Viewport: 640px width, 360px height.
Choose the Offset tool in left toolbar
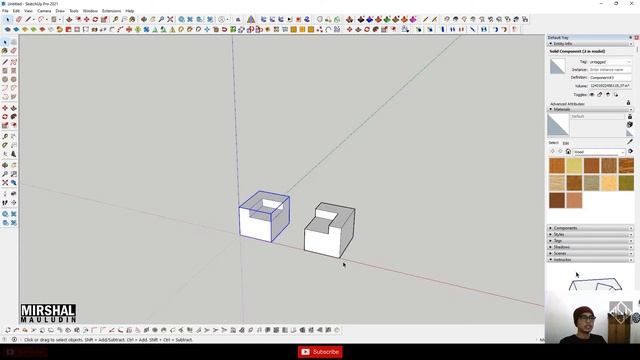(x=13, y=125)
